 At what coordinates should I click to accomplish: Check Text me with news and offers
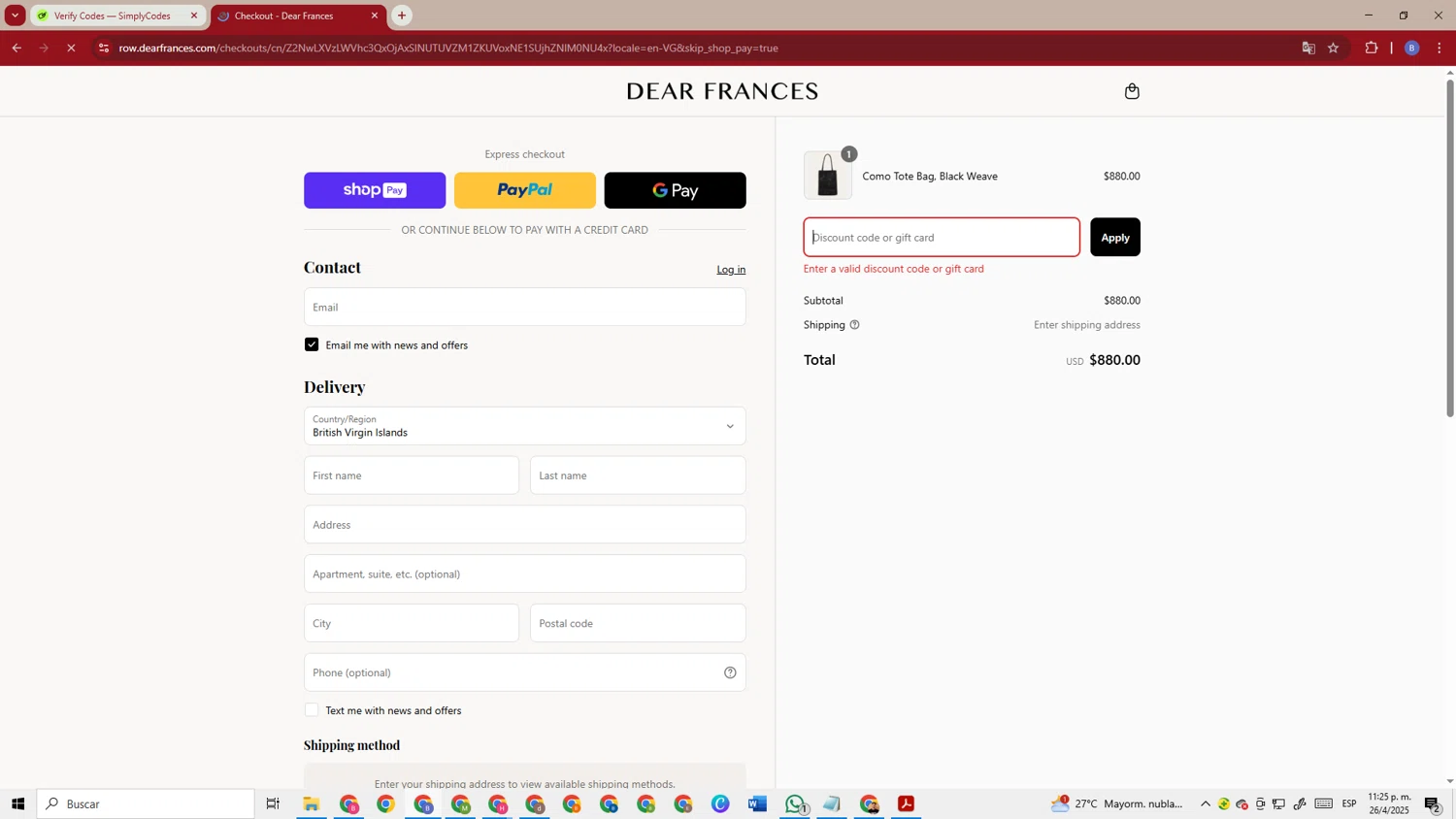pyautogui.click(x=312, y=710)
